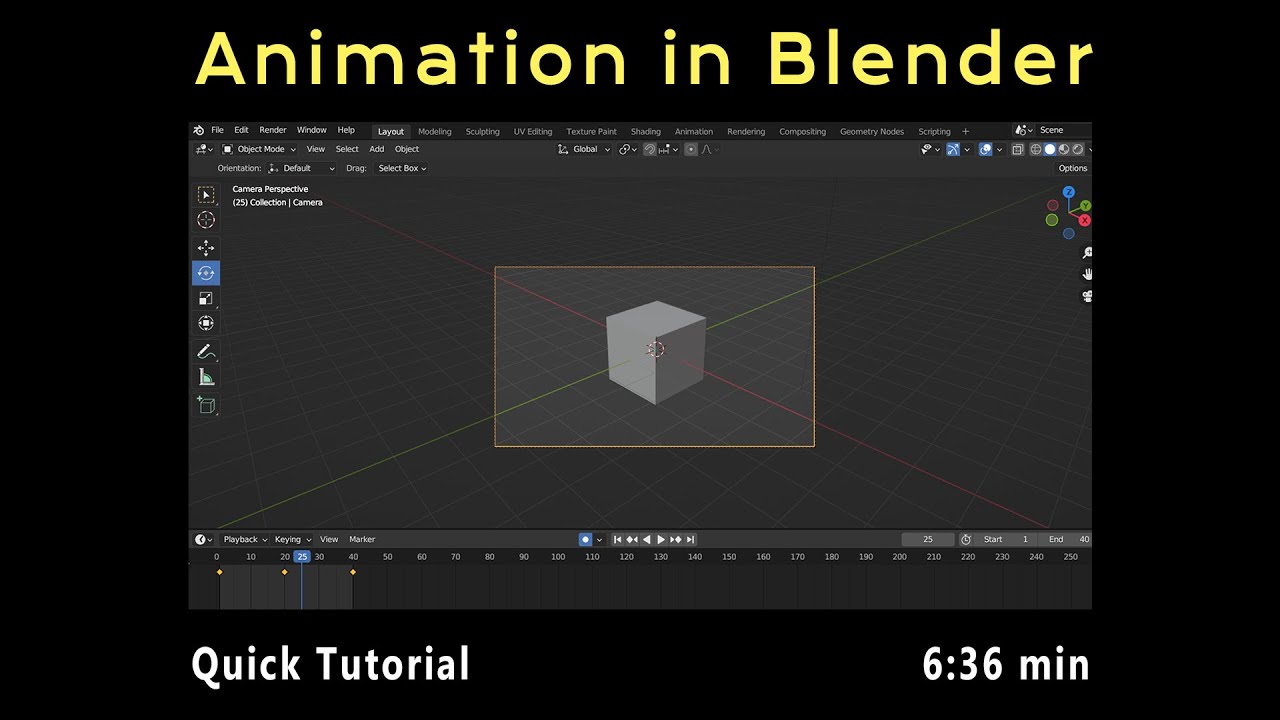Select the Move tool
Image resolution: width=1280 pixels, height=720 pixels.
click(206, 248)
